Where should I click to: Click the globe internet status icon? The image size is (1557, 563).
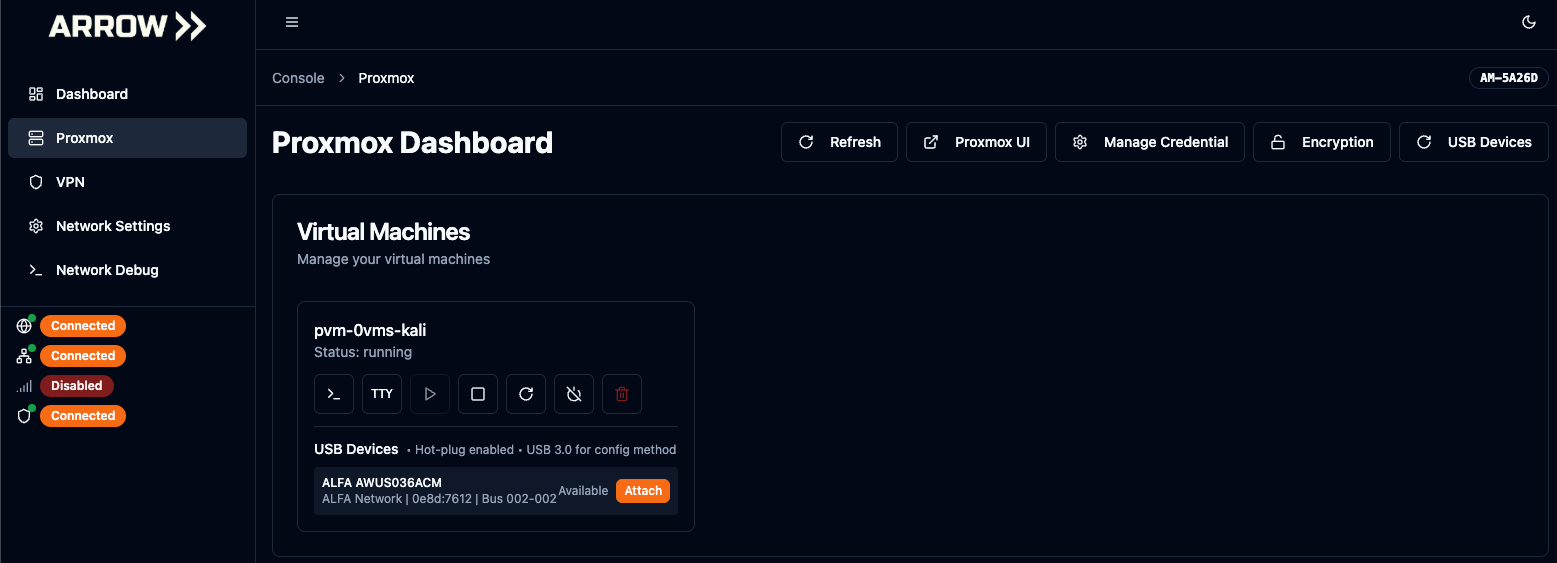[25, 326]
